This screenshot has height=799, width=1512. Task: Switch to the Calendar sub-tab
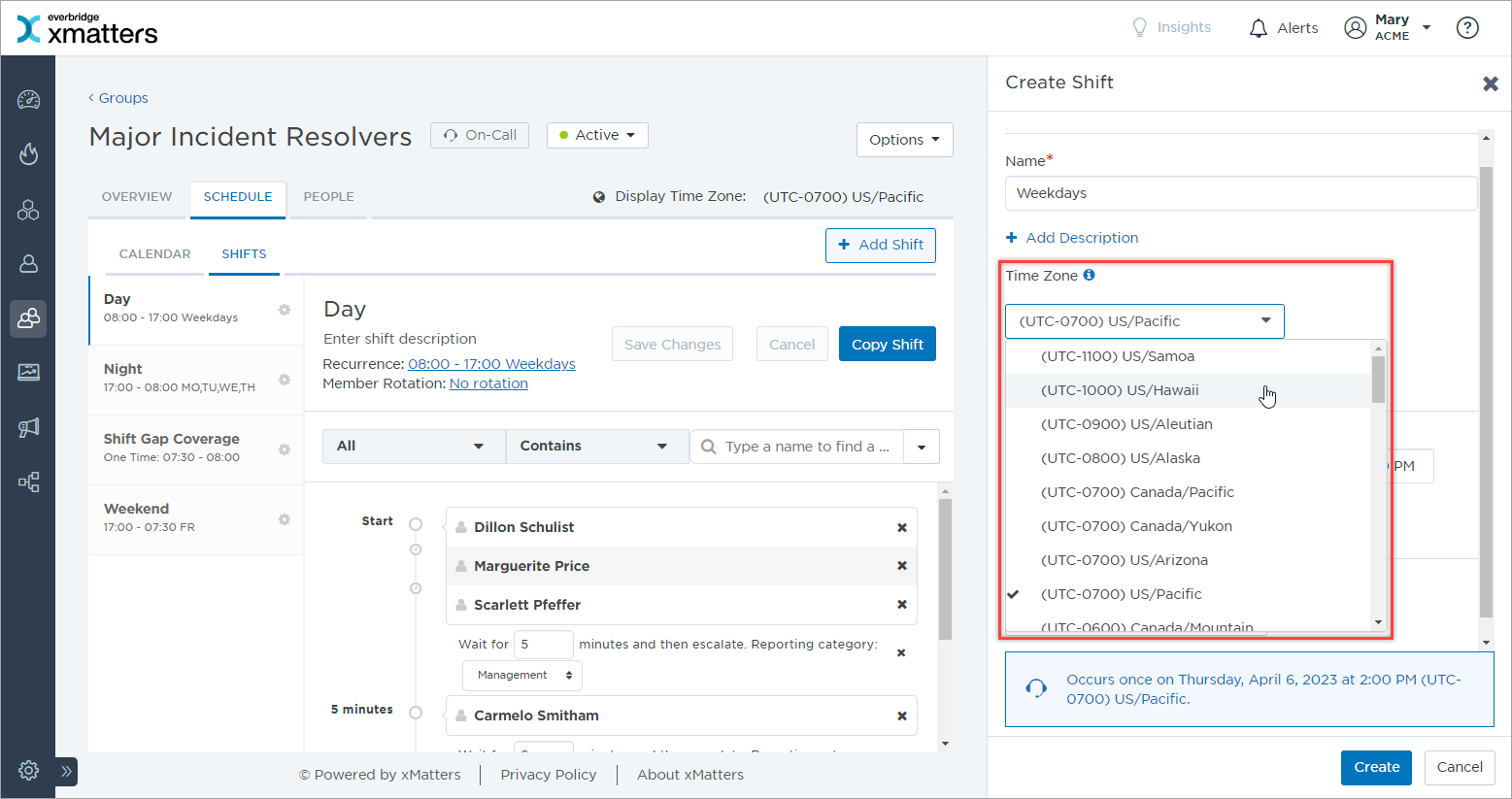click(155, 254)
